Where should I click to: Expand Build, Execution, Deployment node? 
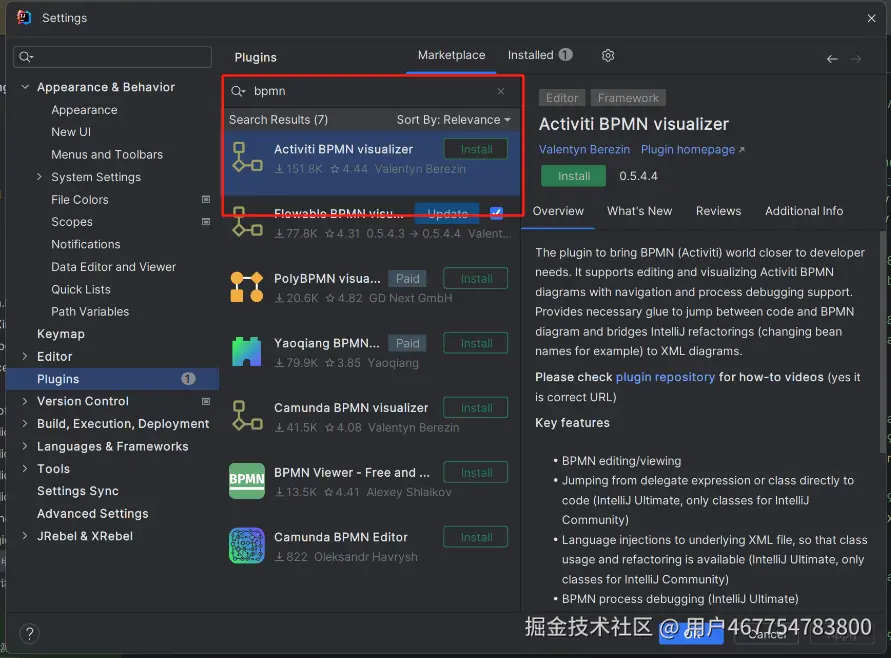(x=25, y=423)
